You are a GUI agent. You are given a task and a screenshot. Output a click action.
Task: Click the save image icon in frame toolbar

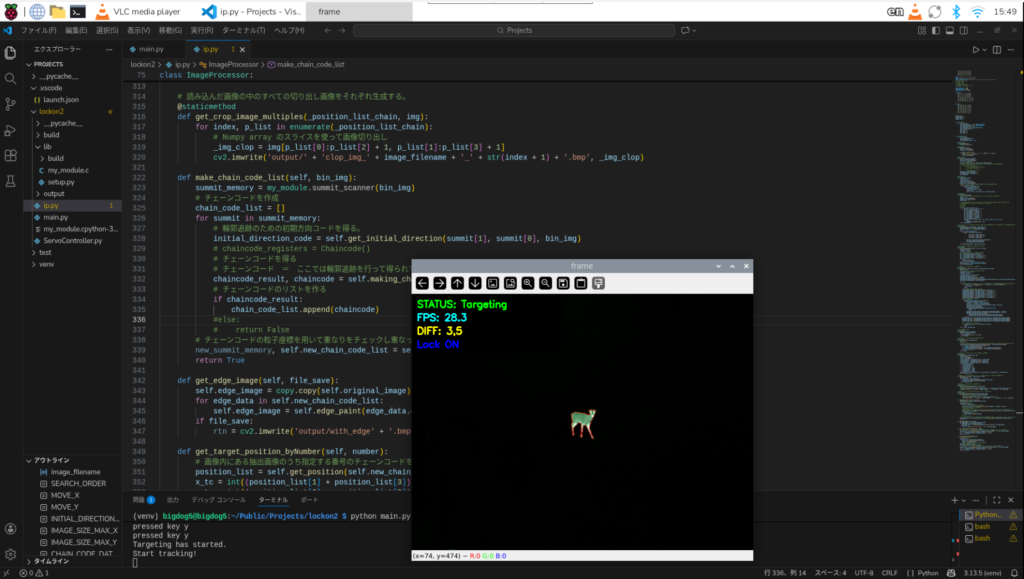pyautogui.click(x=563, y=283)
